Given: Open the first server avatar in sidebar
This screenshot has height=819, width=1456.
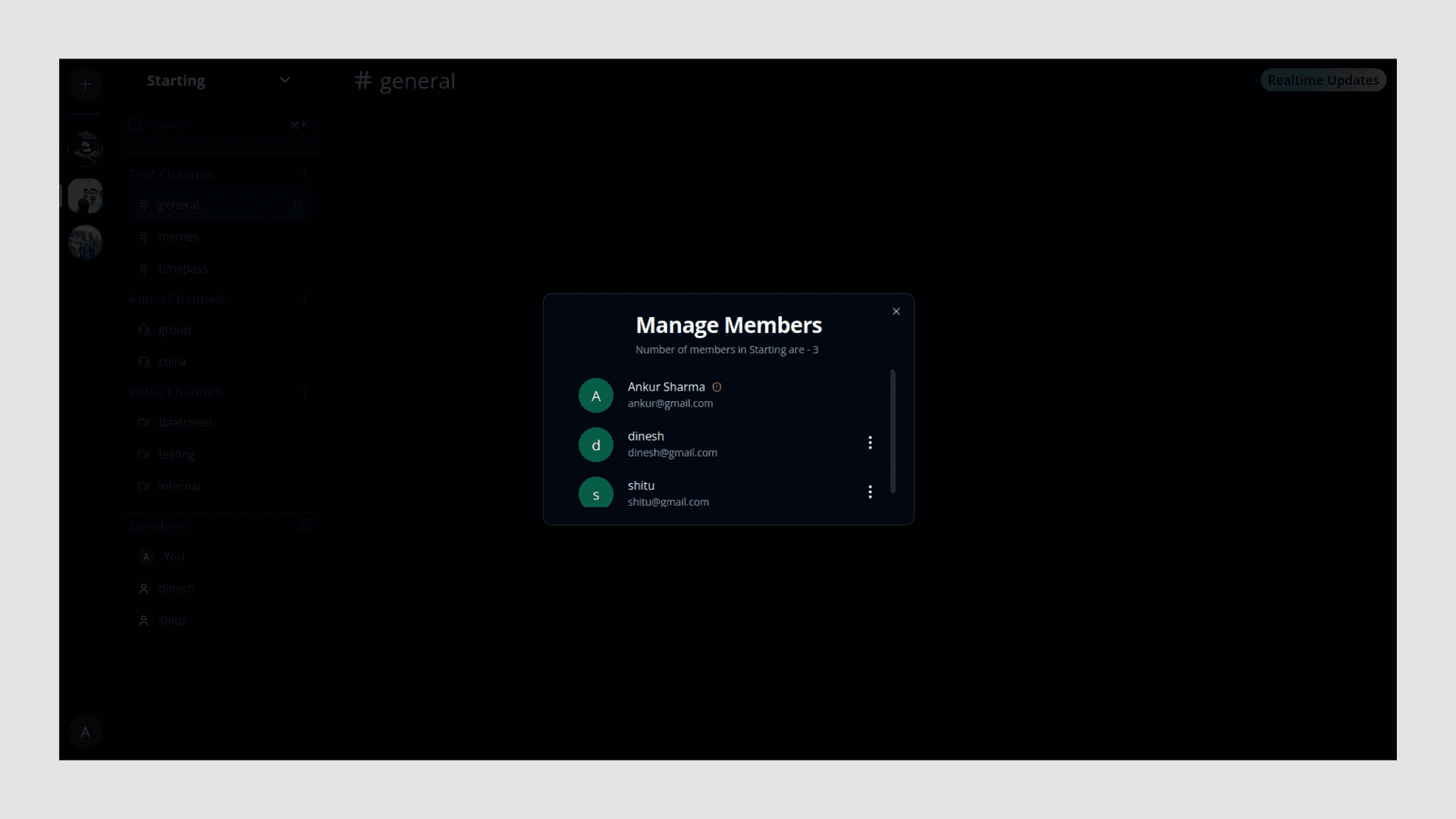Looking at the screenshot, I should [85, 149].
